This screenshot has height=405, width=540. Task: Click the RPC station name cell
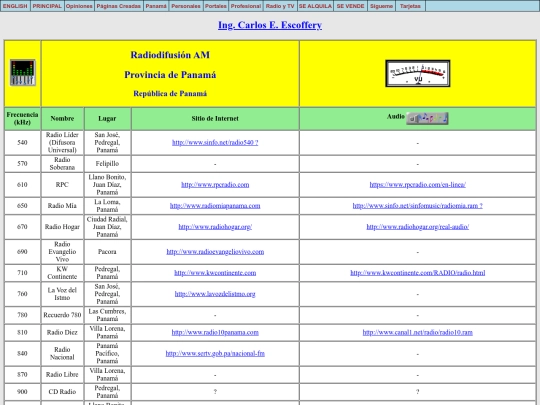62,185
